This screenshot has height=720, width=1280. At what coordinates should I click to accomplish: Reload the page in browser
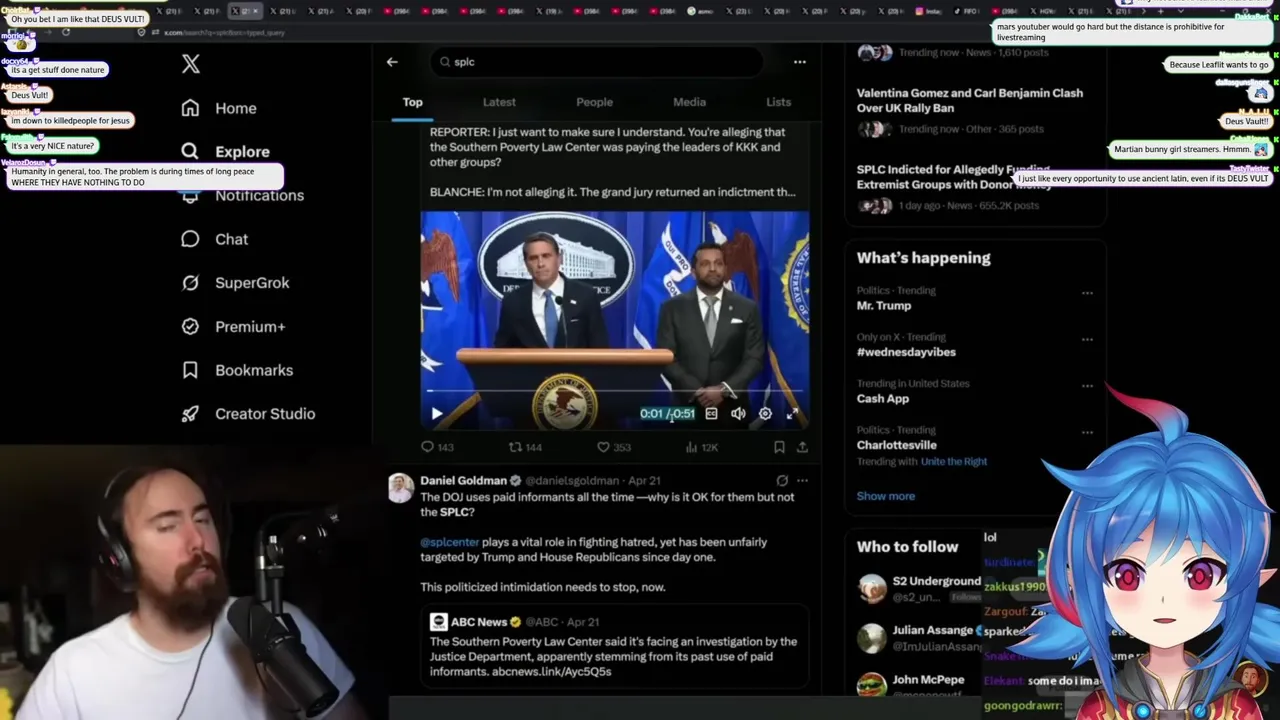coord(65,32)
